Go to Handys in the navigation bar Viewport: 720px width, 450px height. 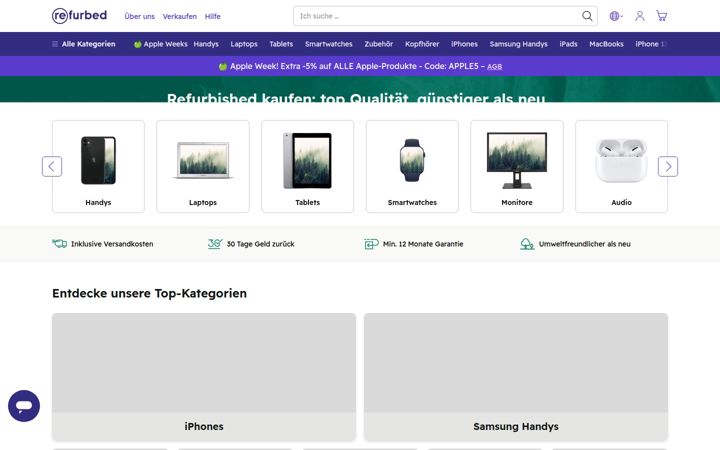point(206,44)
